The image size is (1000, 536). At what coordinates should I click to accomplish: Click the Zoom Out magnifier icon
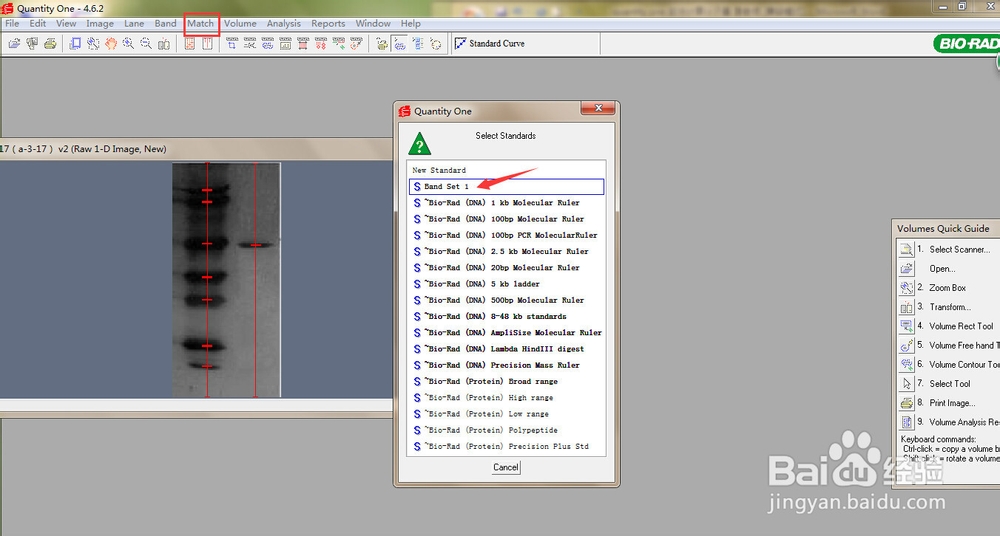(x=146, y=43)
